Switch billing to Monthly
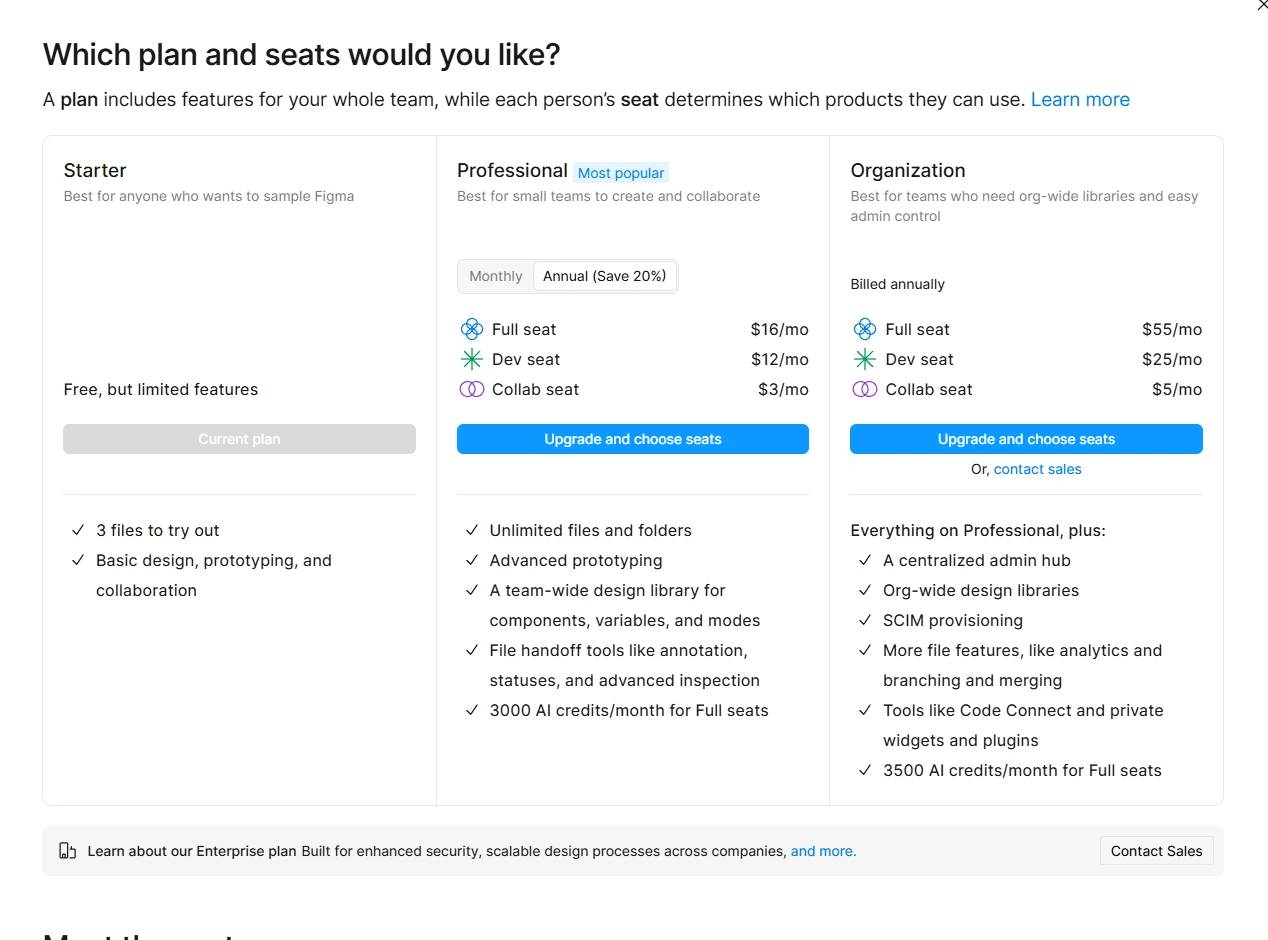The height and width of the screenshot is (940, 1268). click(x=496, y=276)
